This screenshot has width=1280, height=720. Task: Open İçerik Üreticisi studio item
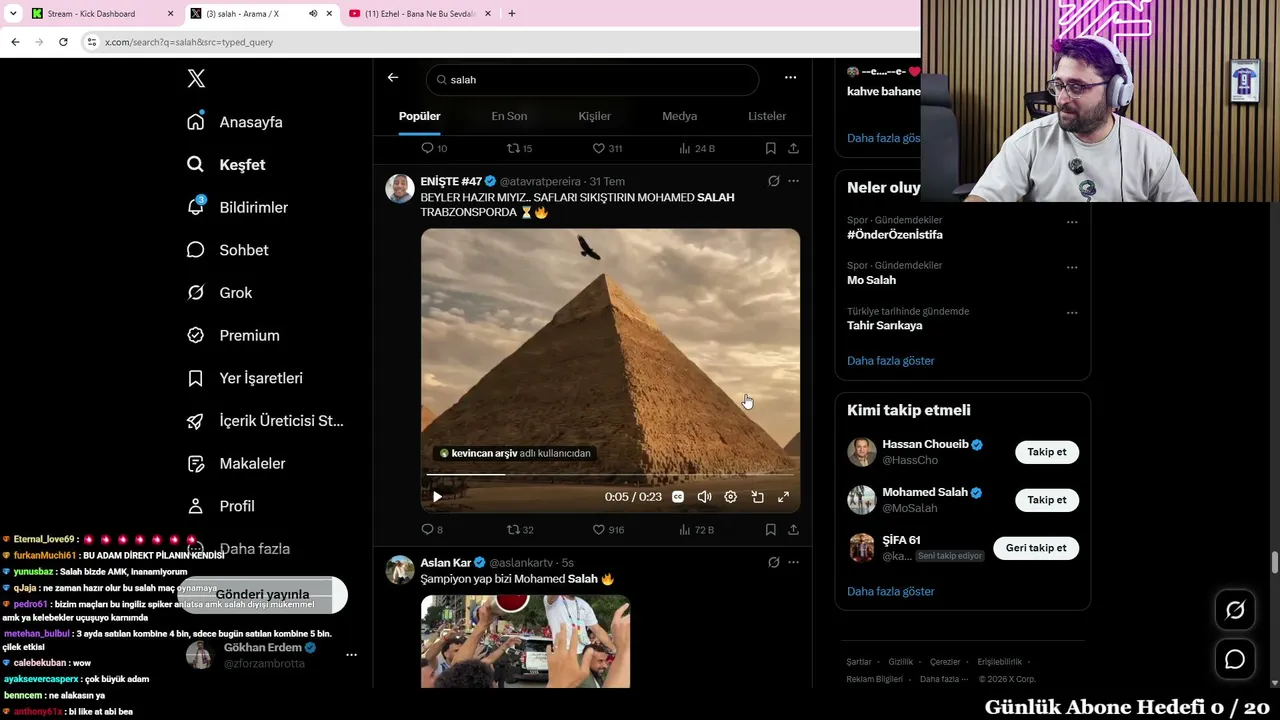tap(265, 421)
